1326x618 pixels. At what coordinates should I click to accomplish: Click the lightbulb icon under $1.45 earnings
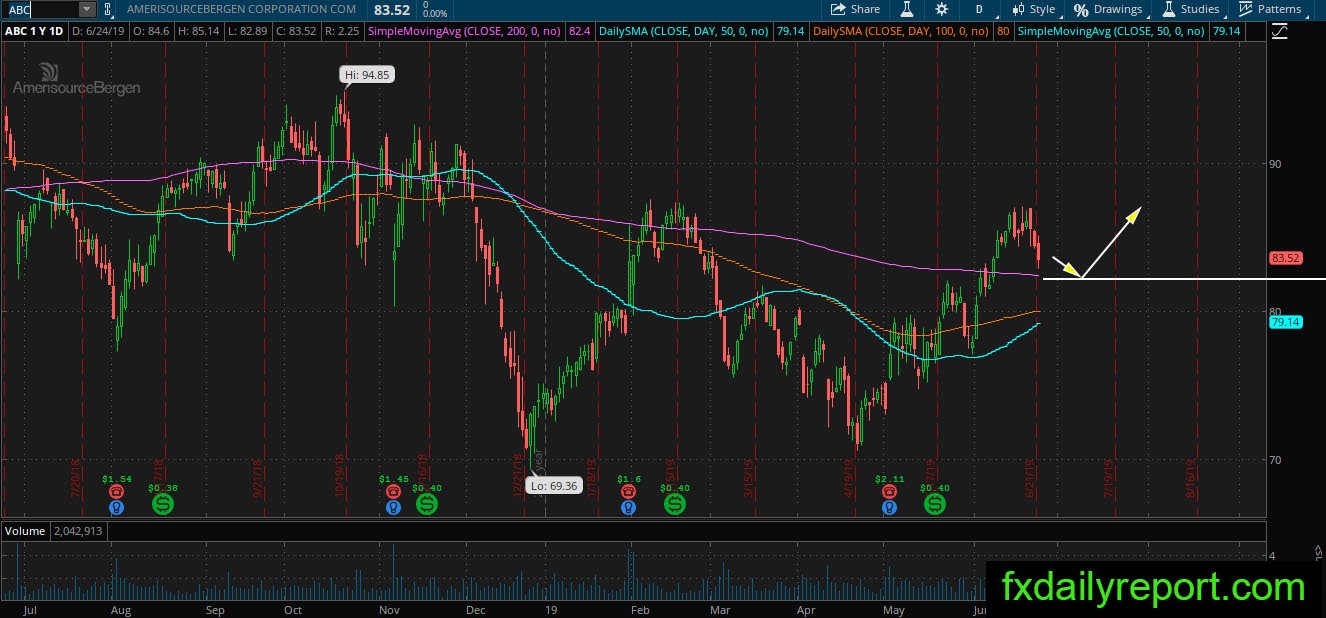[x=393, y=507]
